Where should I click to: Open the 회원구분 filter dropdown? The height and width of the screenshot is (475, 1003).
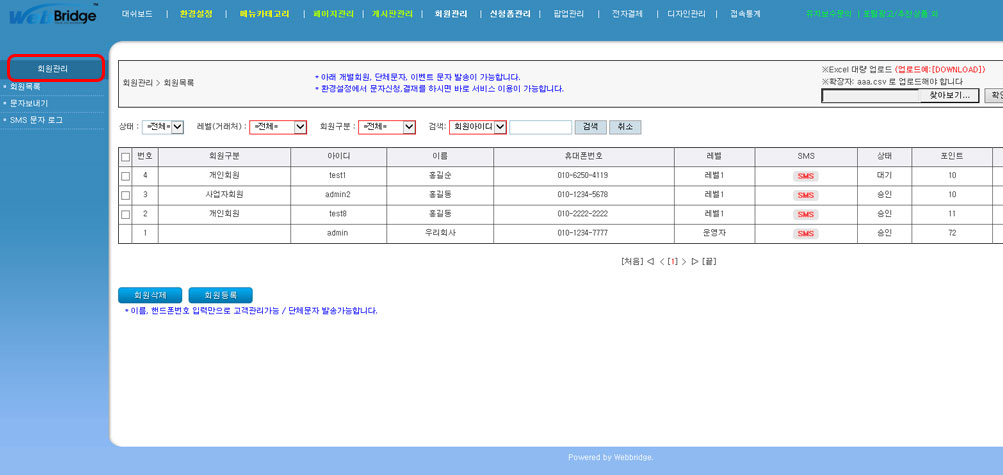coord(387,127)
